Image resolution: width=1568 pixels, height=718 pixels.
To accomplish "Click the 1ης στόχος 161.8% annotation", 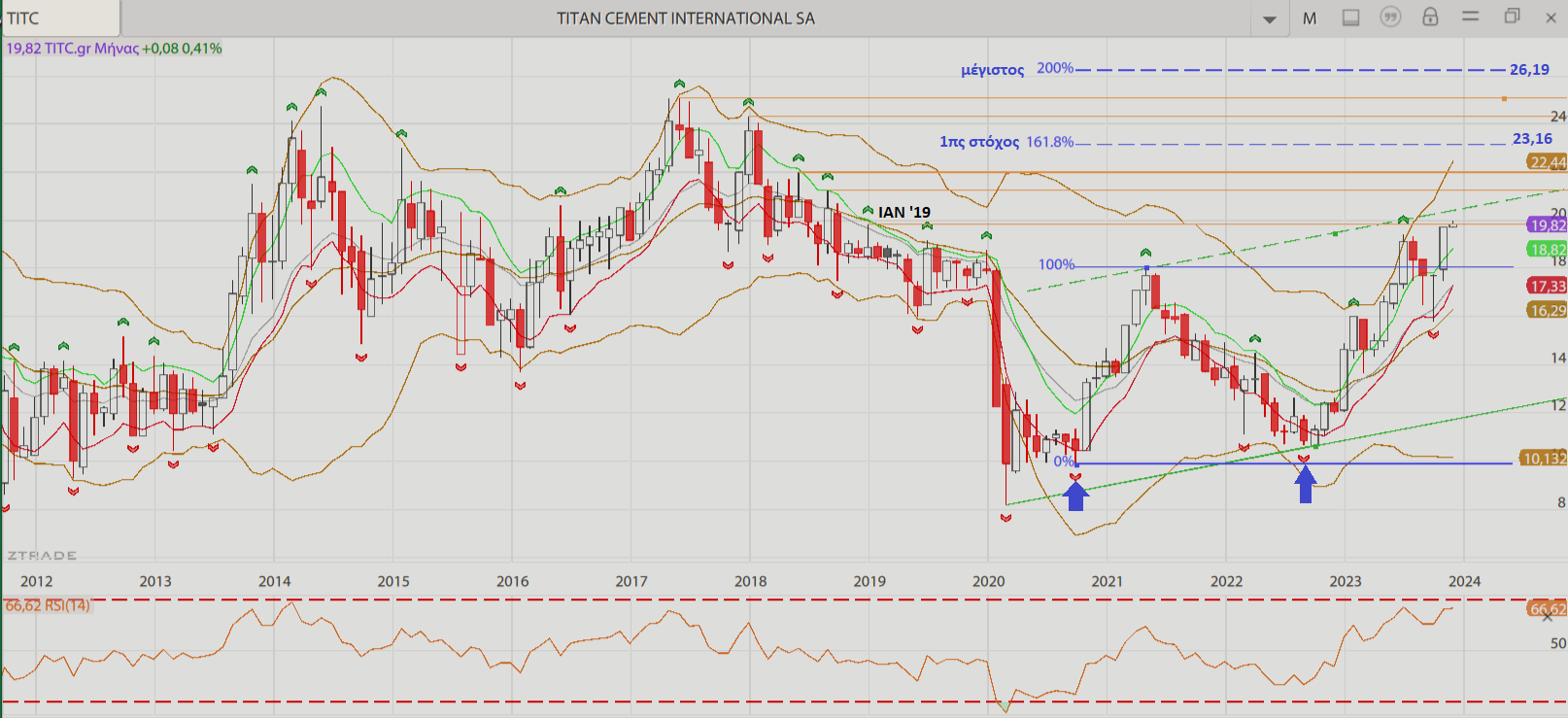I will 1006,142.
